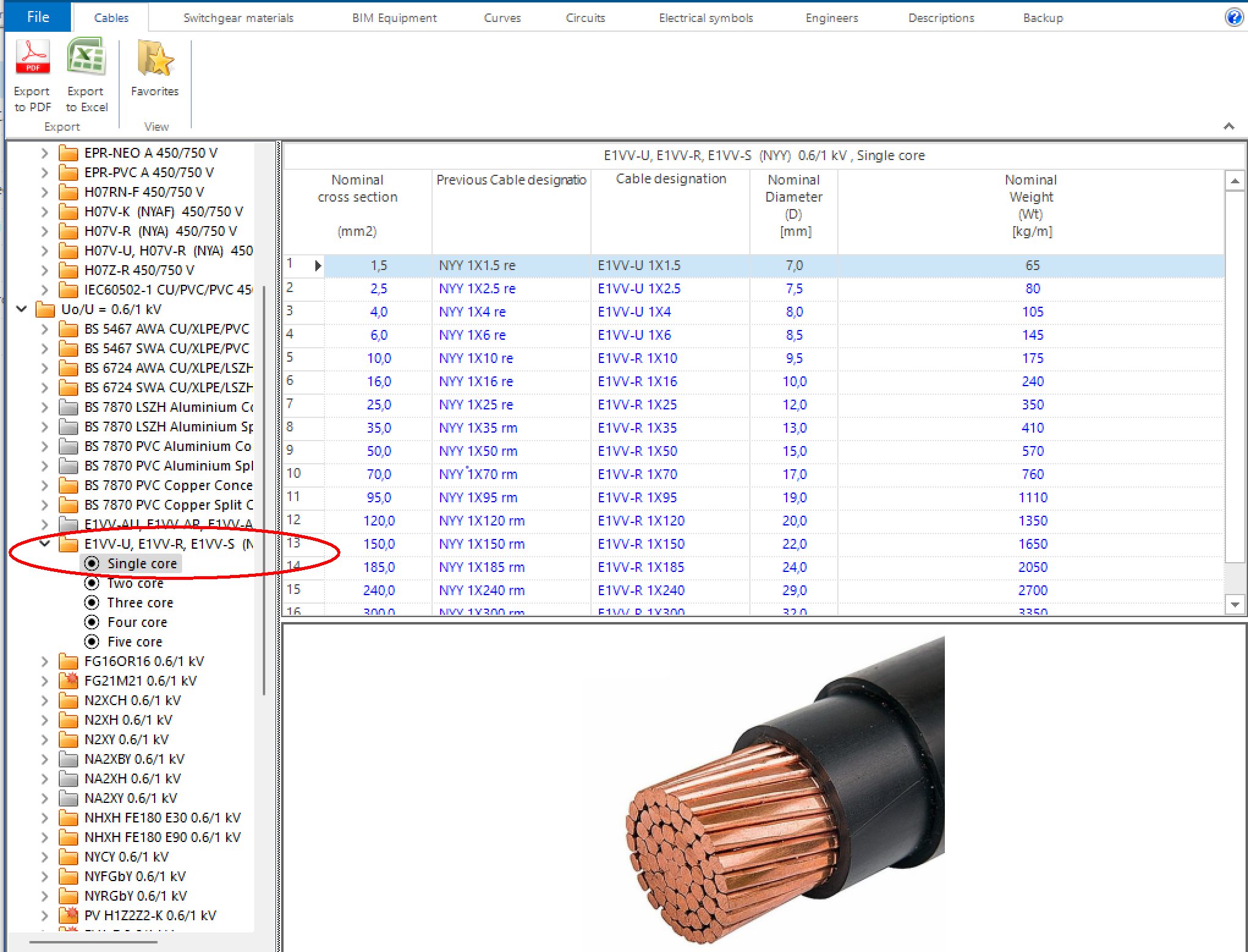Open the Circuits tab
This screenshot has width=1248, height=952.
tap(585, 18)
